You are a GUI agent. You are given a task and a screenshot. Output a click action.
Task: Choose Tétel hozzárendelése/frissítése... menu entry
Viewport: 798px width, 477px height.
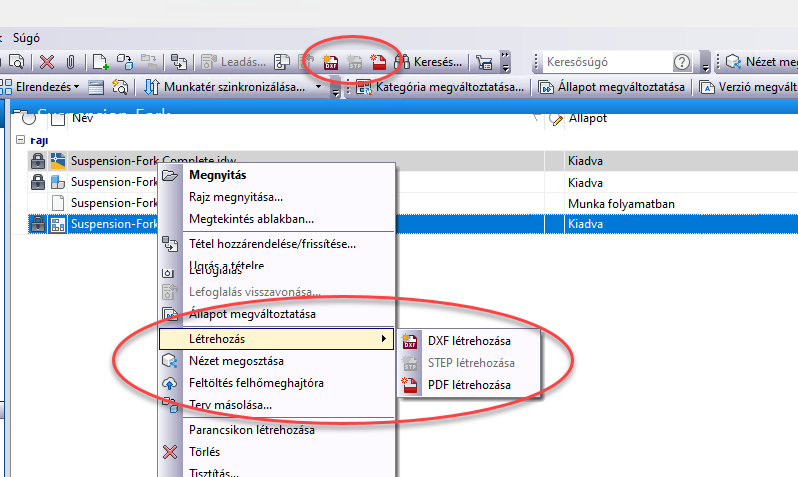(x=277, y=244)
